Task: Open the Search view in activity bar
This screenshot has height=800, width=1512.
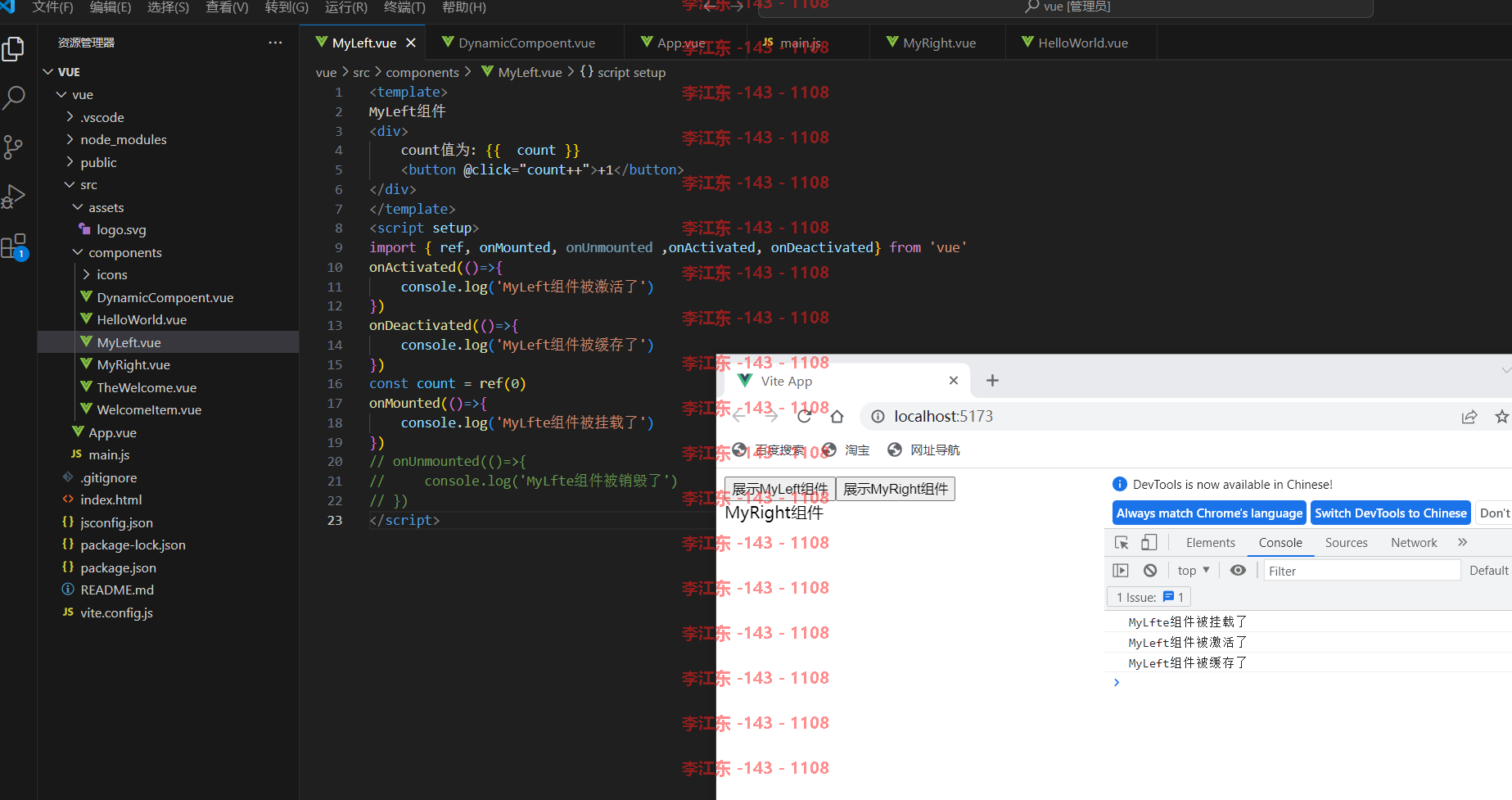Action: click(14, 97)
